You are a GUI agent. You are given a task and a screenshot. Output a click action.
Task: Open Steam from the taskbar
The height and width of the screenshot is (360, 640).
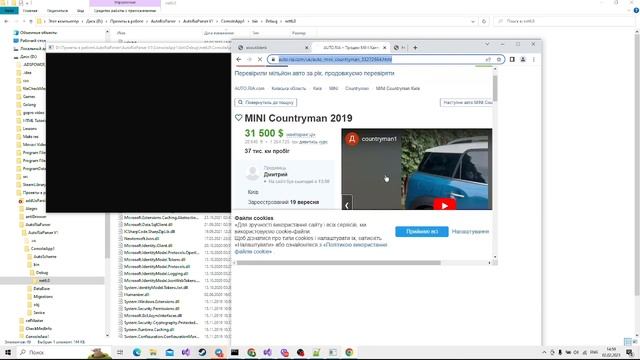point(202,352)
